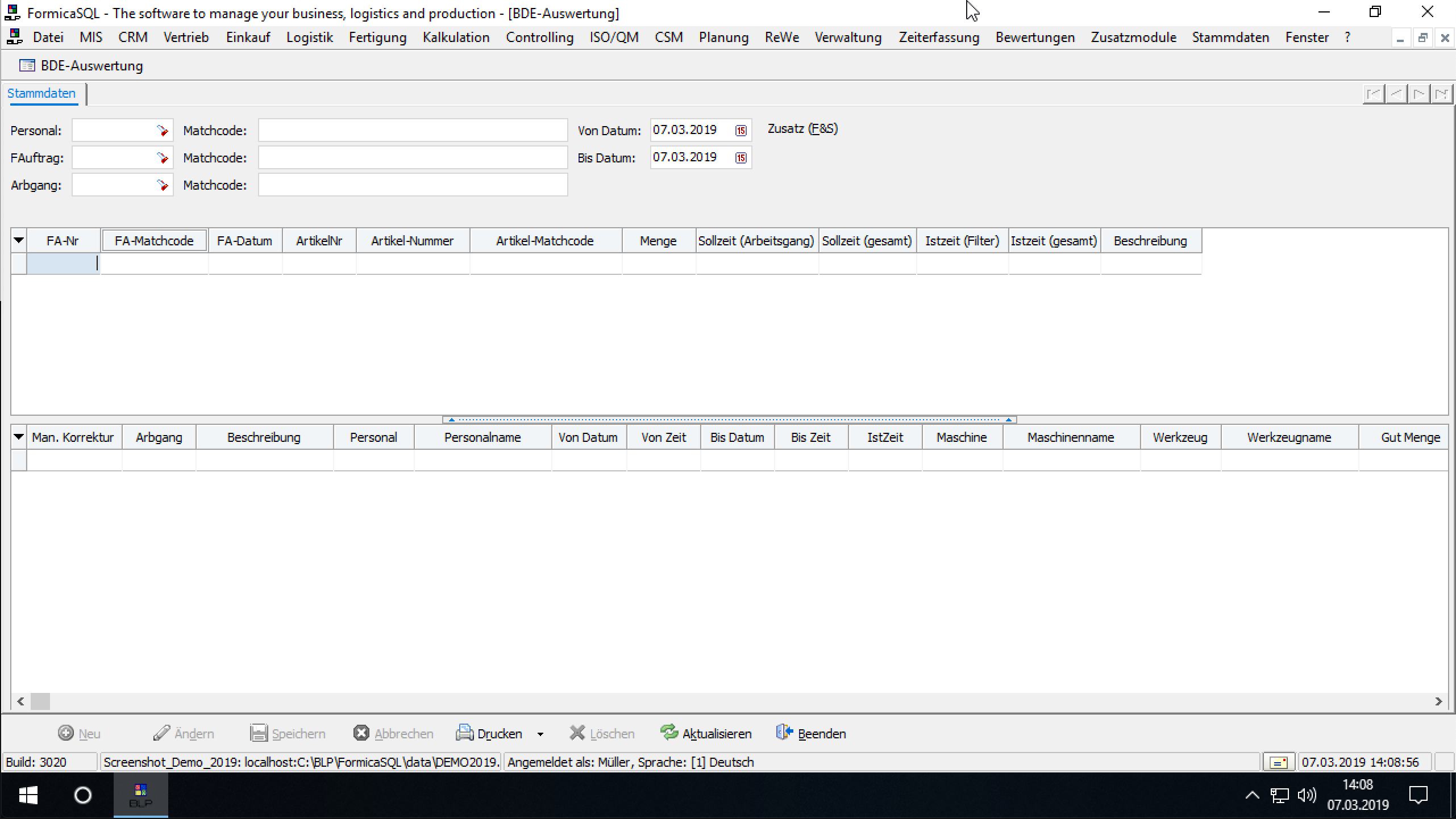
Task: Open the message icon in status bar
Action: [1279, 762]
